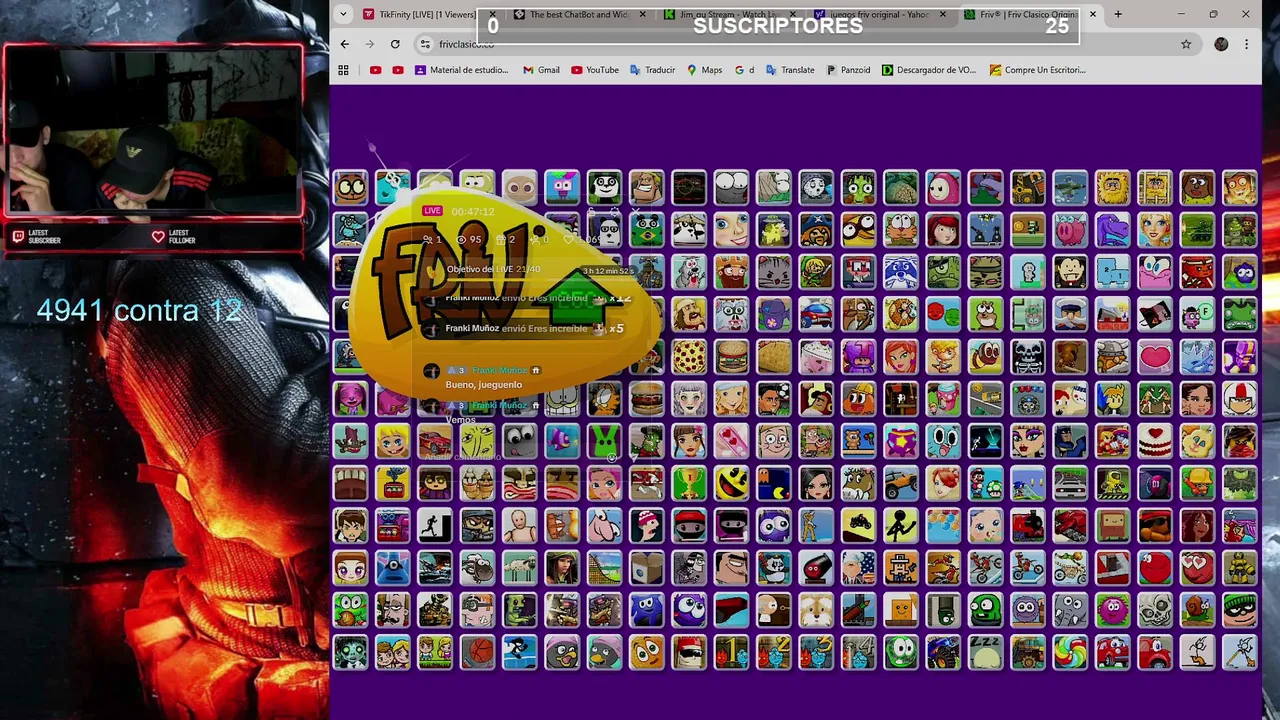Open the pirate character game

coord(816,229)
